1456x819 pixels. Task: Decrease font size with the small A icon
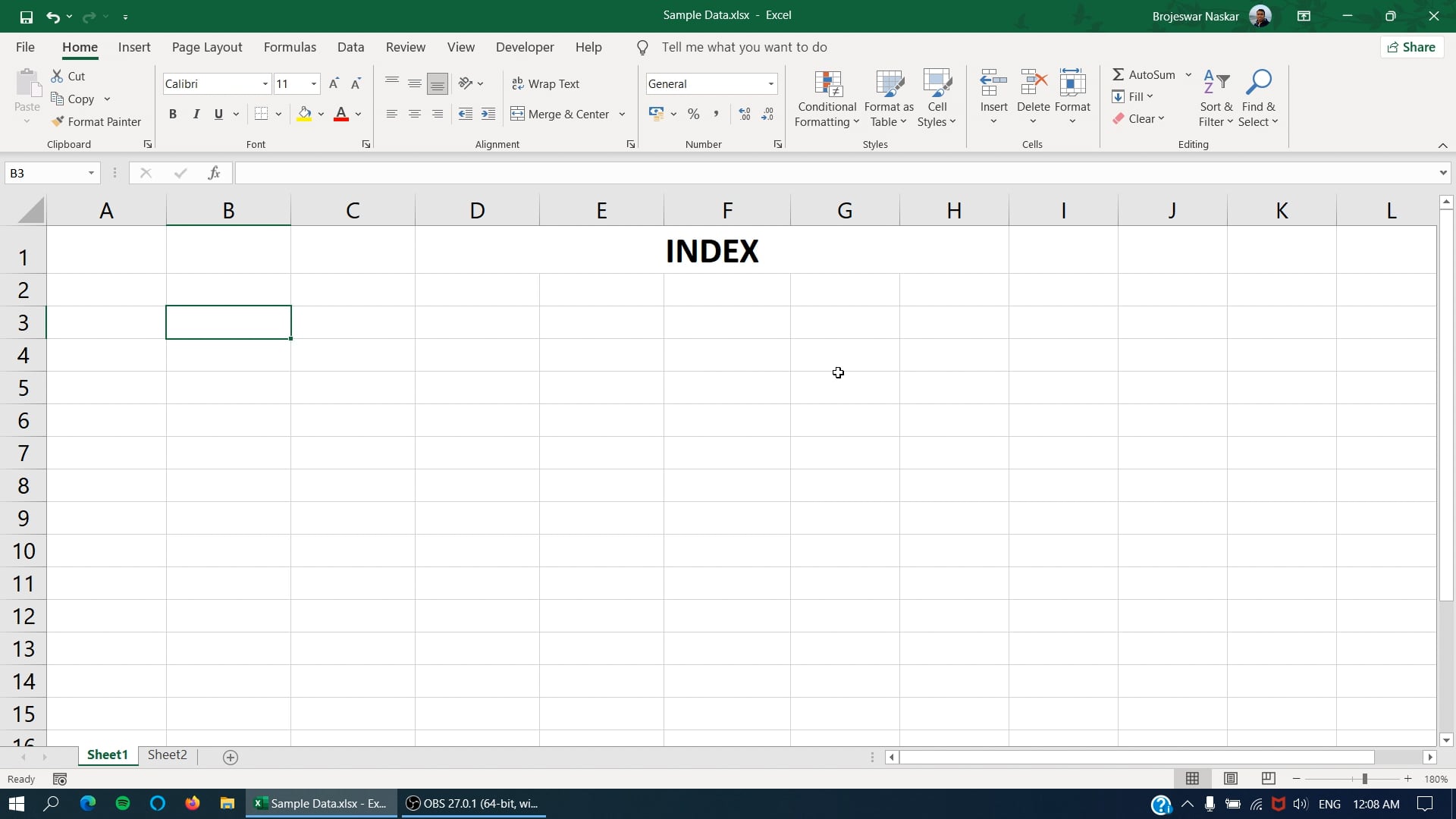click(356, 83)
